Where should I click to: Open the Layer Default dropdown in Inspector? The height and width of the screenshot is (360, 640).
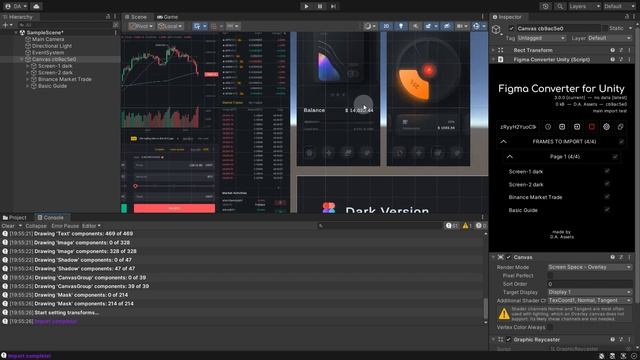610,38
